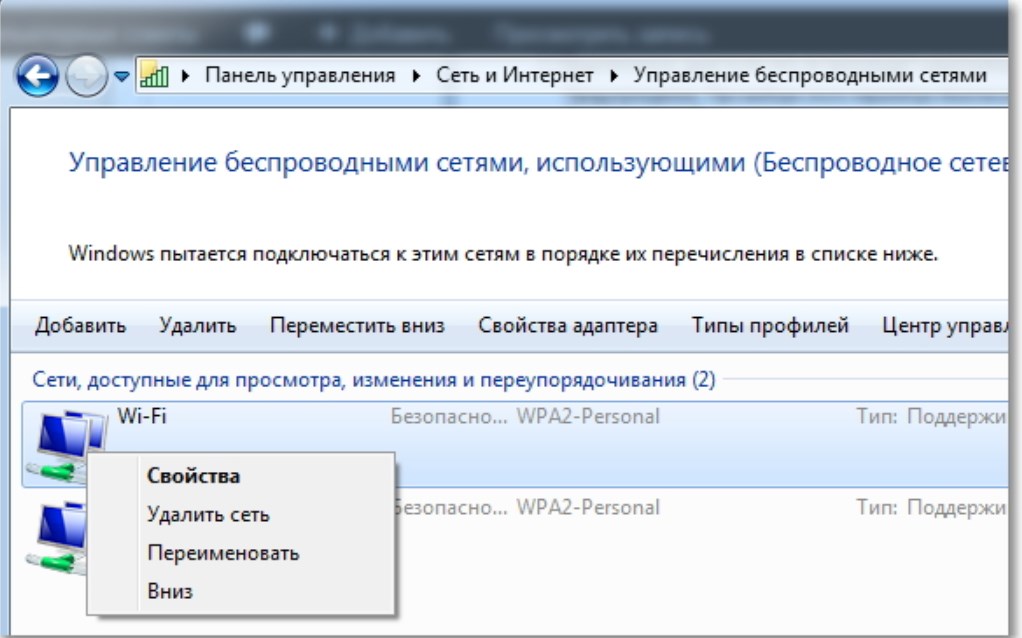Click the Сети, доступные для просмотра group header
Screen dimensions: 1022x638
coord(373,379)
